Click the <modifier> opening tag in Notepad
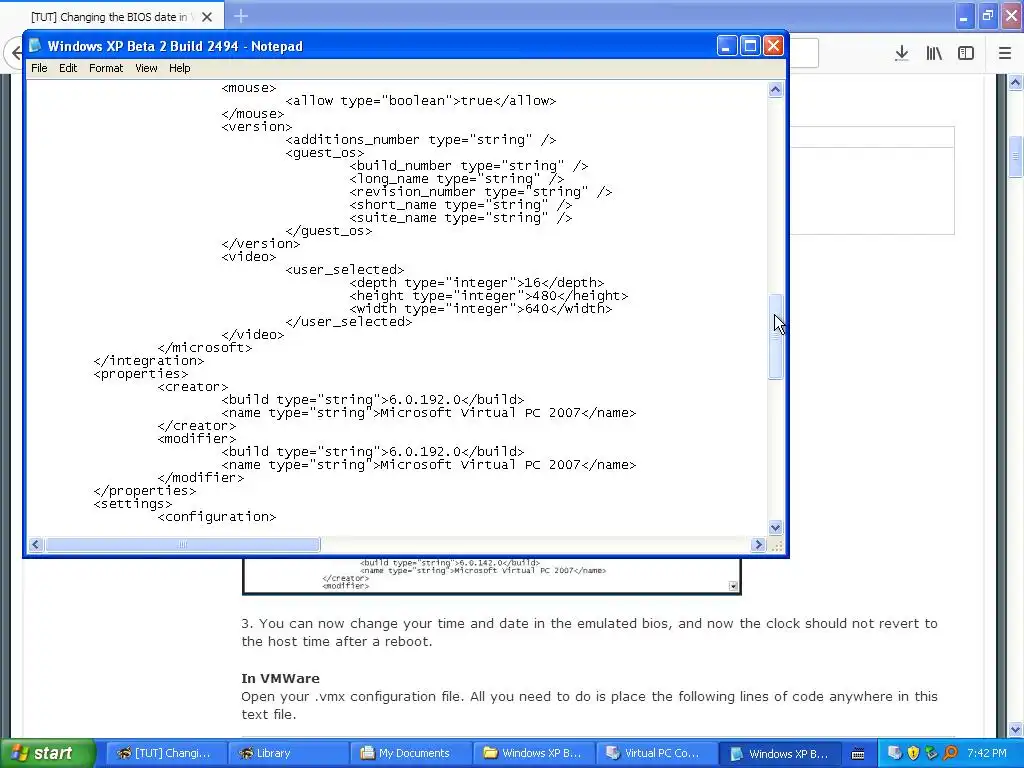Image resolution: width=1024 pixels, height=768 pixels. (x=197, y=439)
